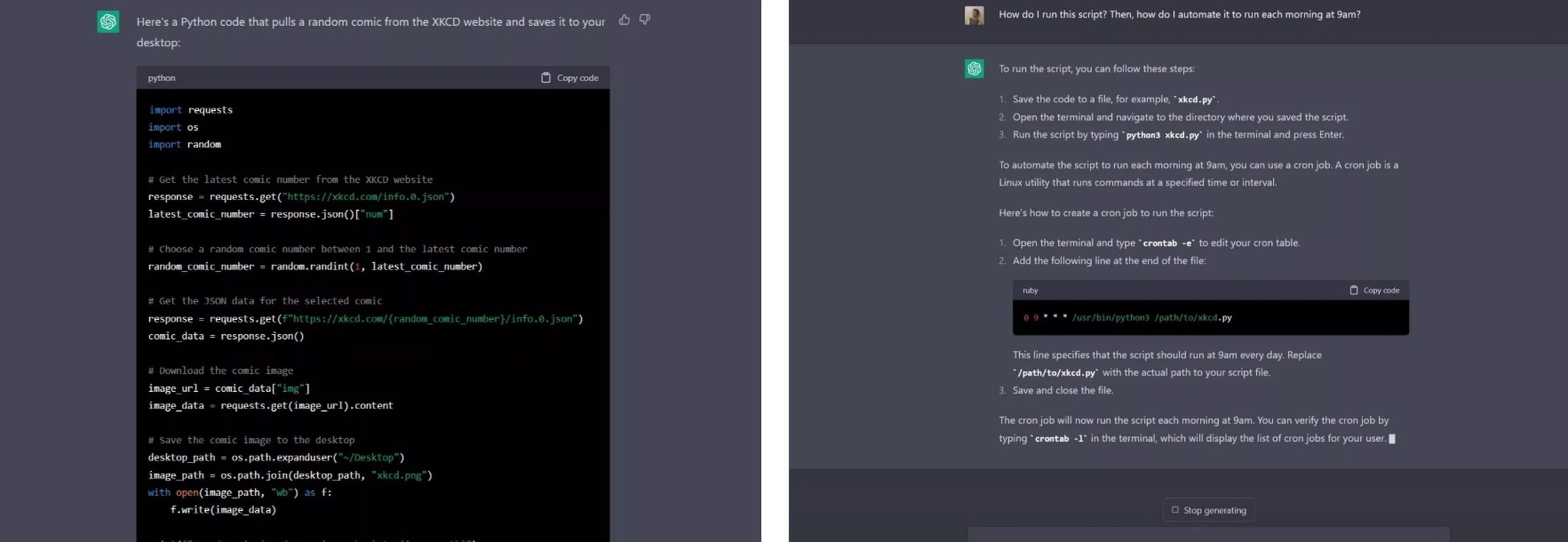1568x542 pixels.
Task: Click the line 'import requests'
Action: coord(190,110)
